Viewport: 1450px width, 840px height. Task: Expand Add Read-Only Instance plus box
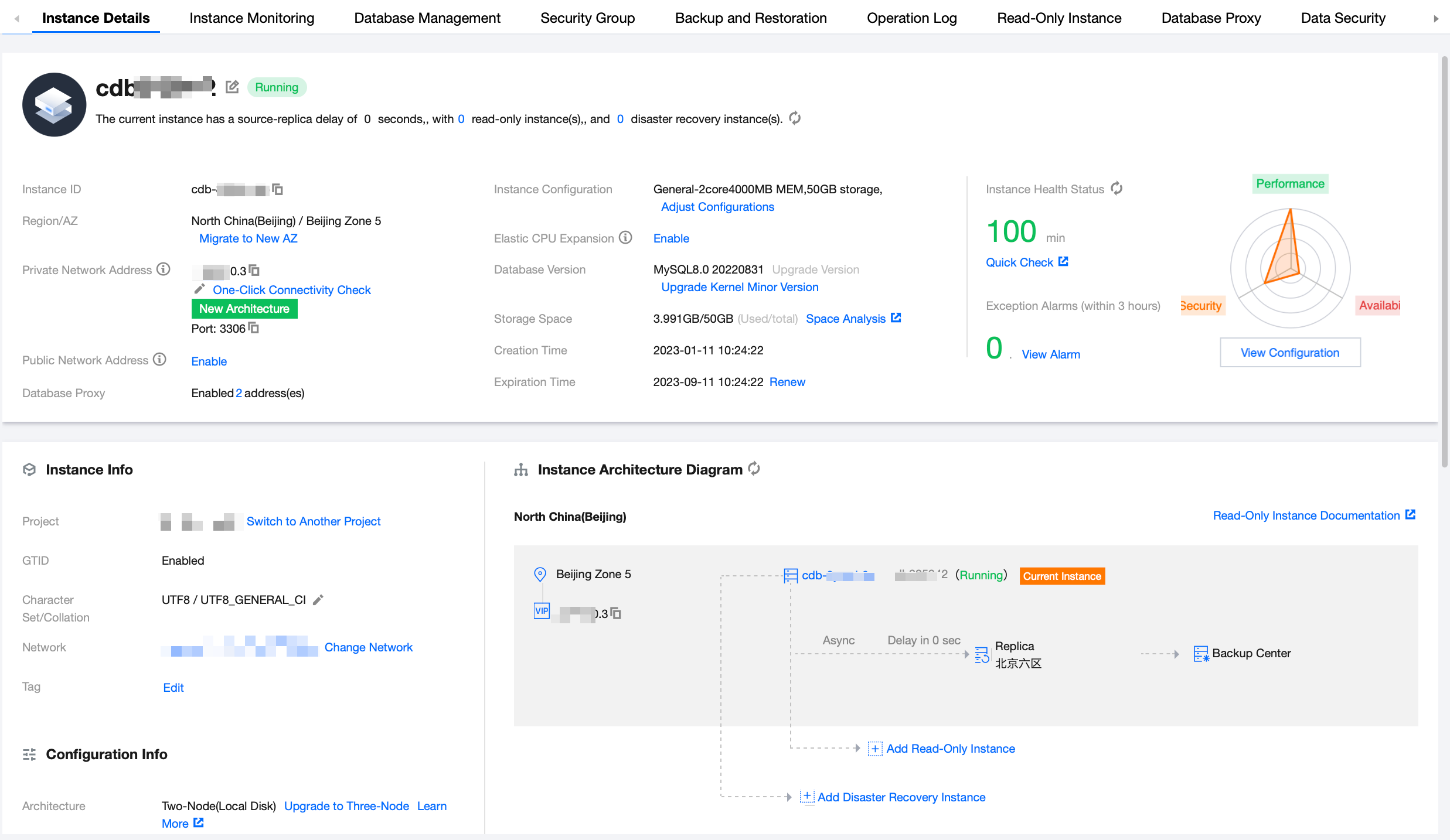tap(874, 749)
